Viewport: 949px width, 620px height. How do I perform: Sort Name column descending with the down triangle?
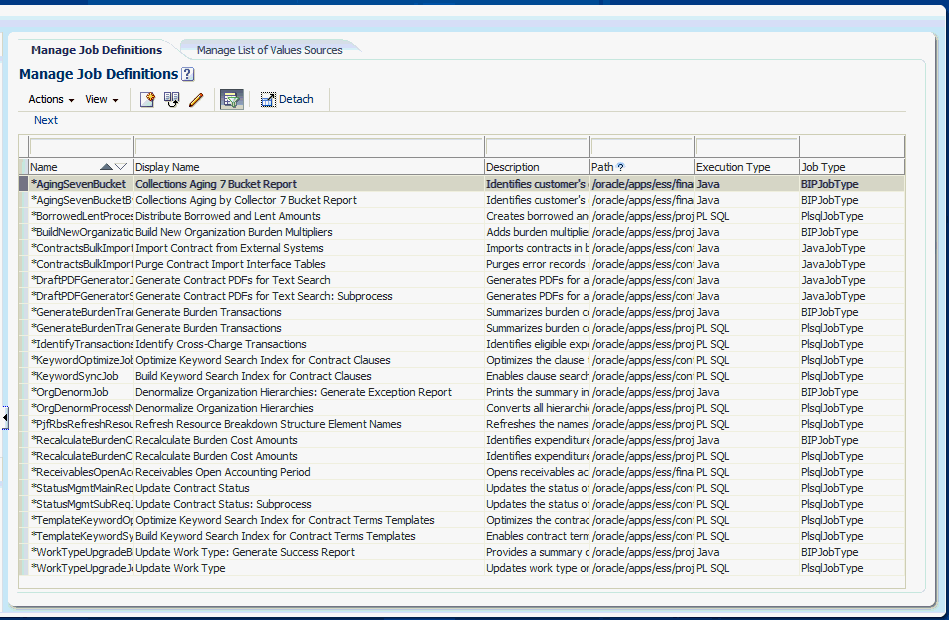tap(119, 166)
